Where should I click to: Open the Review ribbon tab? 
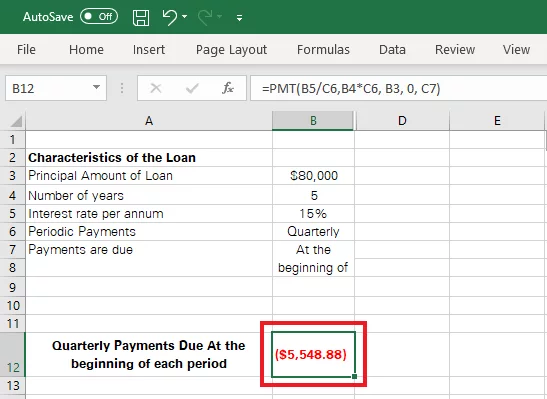click(455, 50)
